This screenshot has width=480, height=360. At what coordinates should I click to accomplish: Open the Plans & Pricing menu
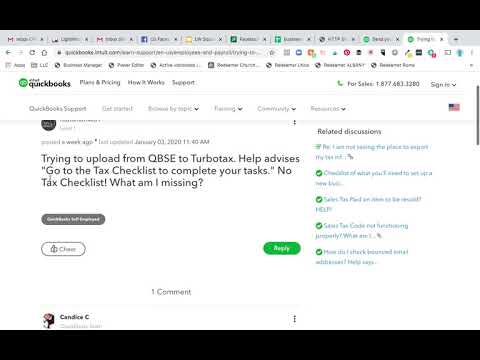pos(100,83)
